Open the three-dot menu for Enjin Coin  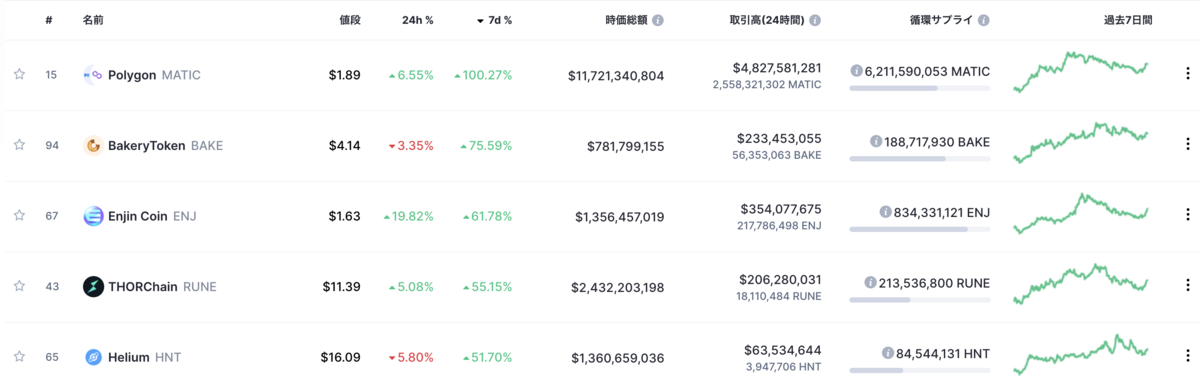[1187, 214]
